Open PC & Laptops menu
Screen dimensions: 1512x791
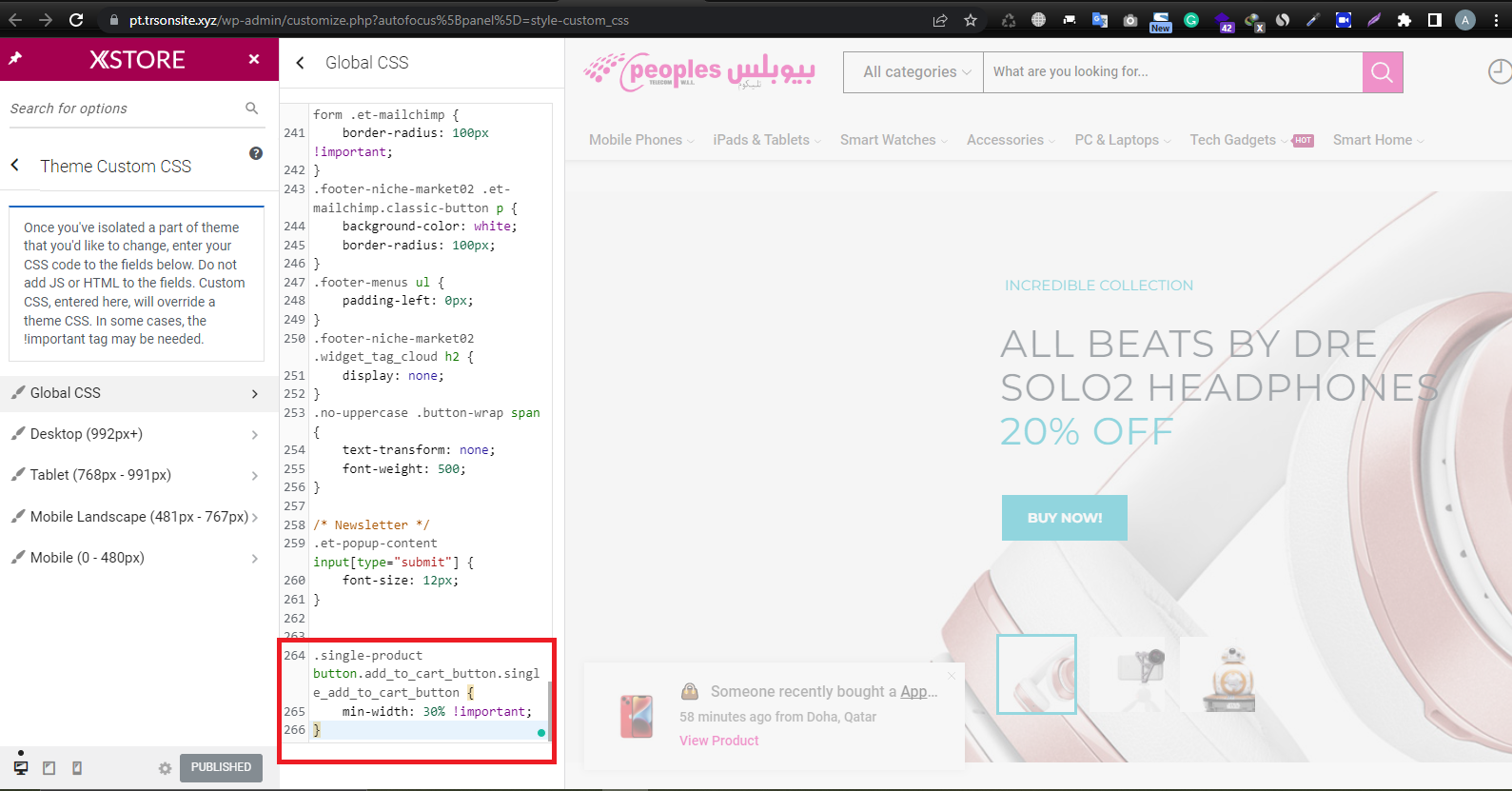1123,140
